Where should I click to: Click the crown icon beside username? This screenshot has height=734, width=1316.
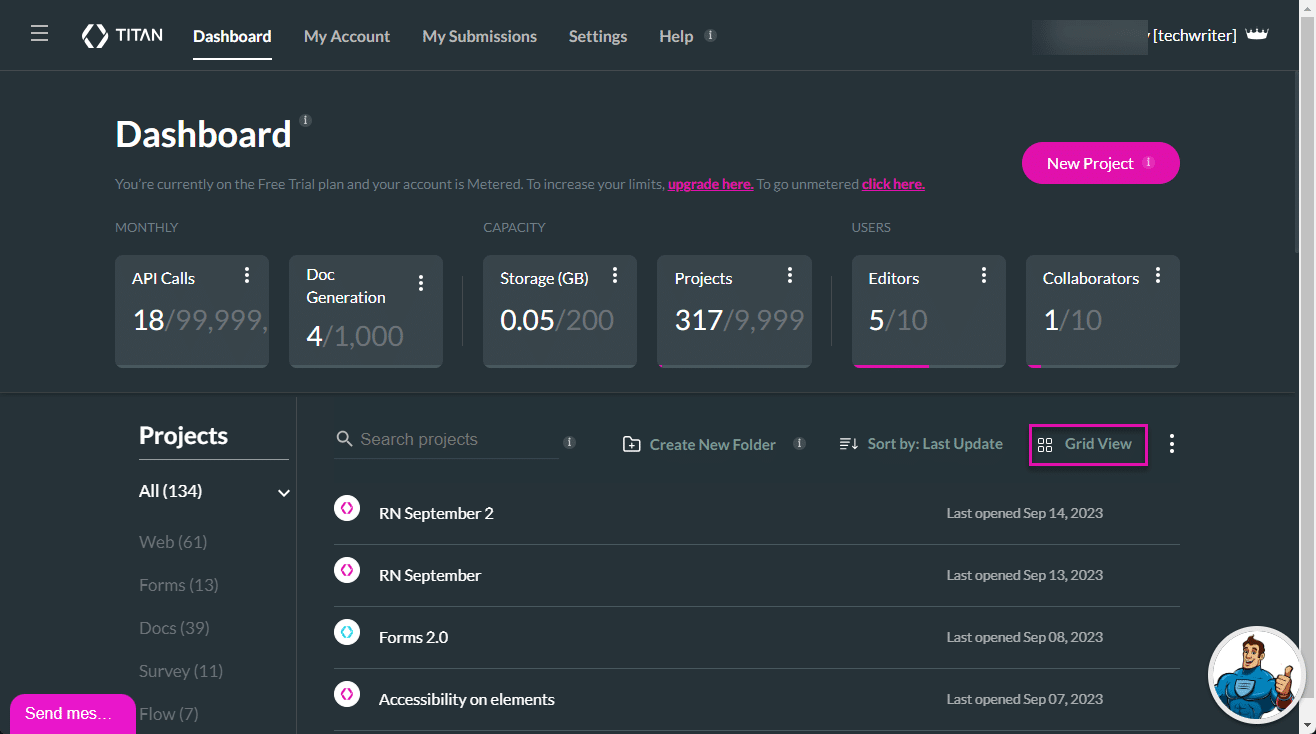[x=1257, y=35]
